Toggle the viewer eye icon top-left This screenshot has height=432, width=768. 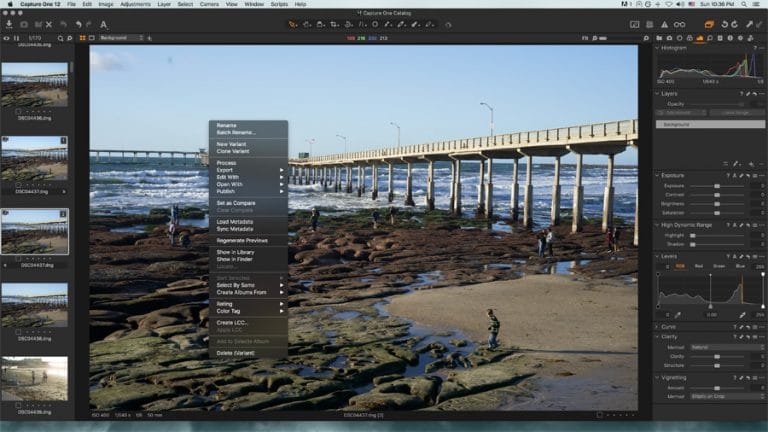[x=6, y=38]
